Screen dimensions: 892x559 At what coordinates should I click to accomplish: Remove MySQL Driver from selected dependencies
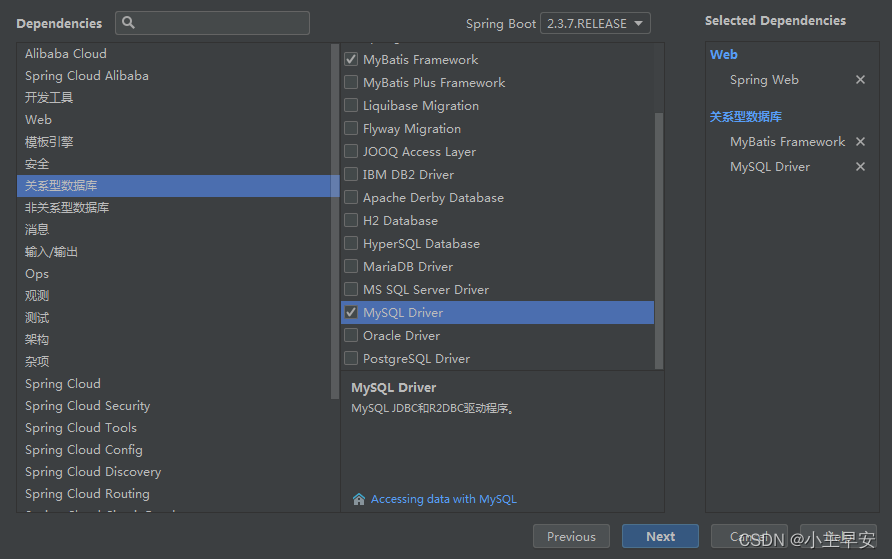point(860,167)
